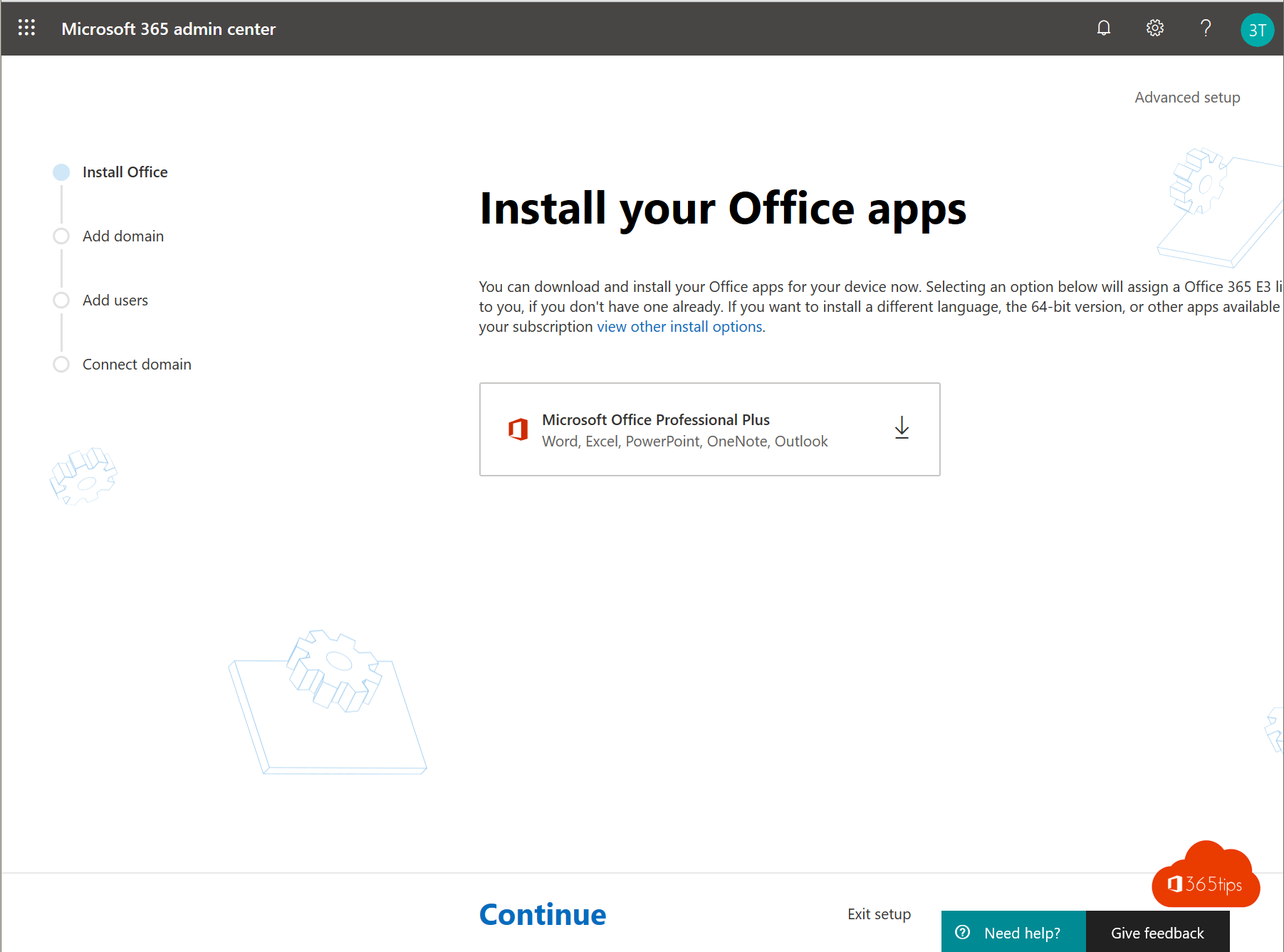Click the question icon in Need help
Screen dimensions: 1284x952
click(x=963, y=932)
